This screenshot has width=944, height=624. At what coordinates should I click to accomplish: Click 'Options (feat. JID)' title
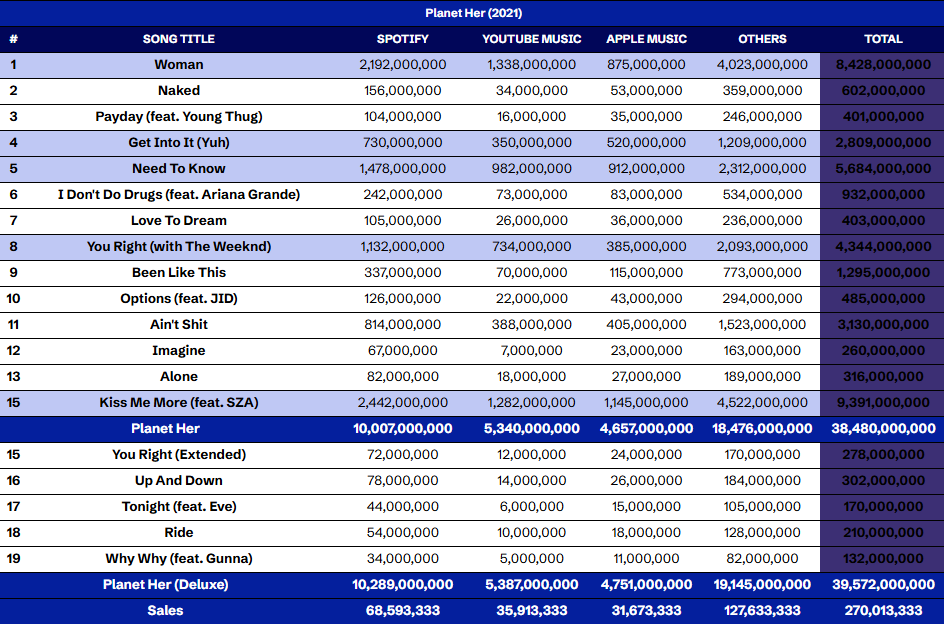pos(179,299)
